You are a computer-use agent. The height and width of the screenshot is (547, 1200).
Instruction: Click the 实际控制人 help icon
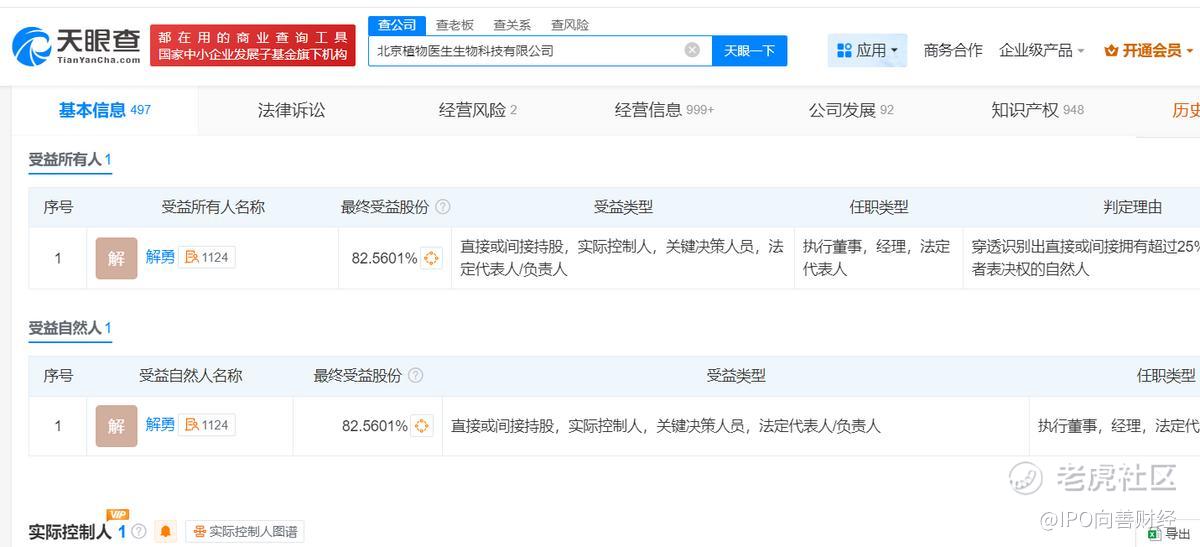139,532
